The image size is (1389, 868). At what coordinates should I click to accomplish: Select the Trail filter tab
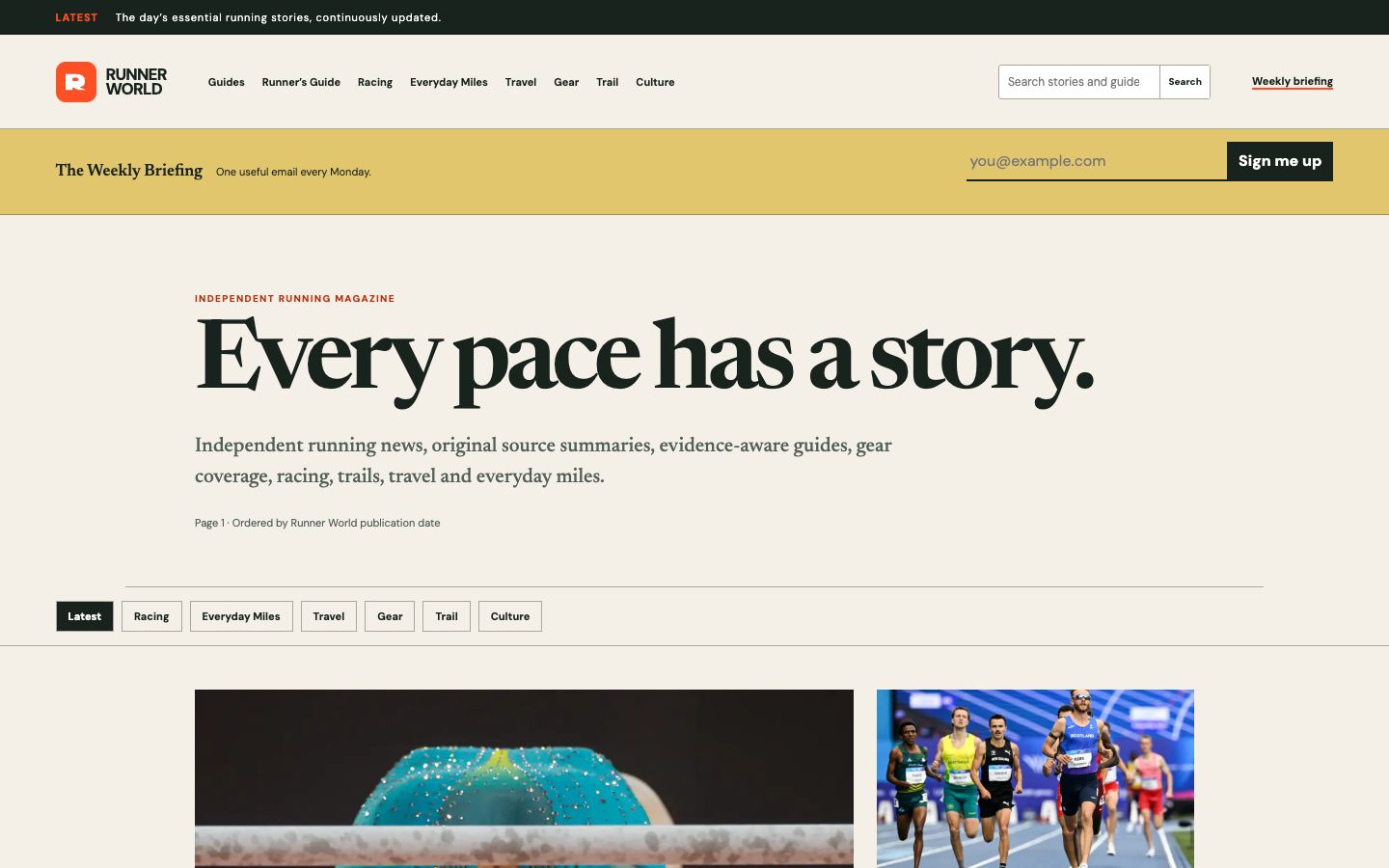[447, 616]
